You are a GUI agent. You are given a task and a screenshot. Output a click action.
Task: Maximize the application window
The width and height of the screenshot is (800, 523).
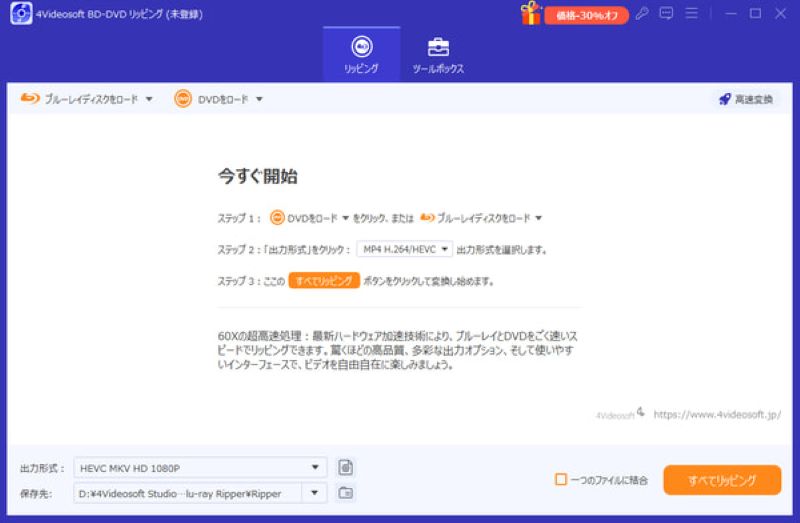coord(756,14)
